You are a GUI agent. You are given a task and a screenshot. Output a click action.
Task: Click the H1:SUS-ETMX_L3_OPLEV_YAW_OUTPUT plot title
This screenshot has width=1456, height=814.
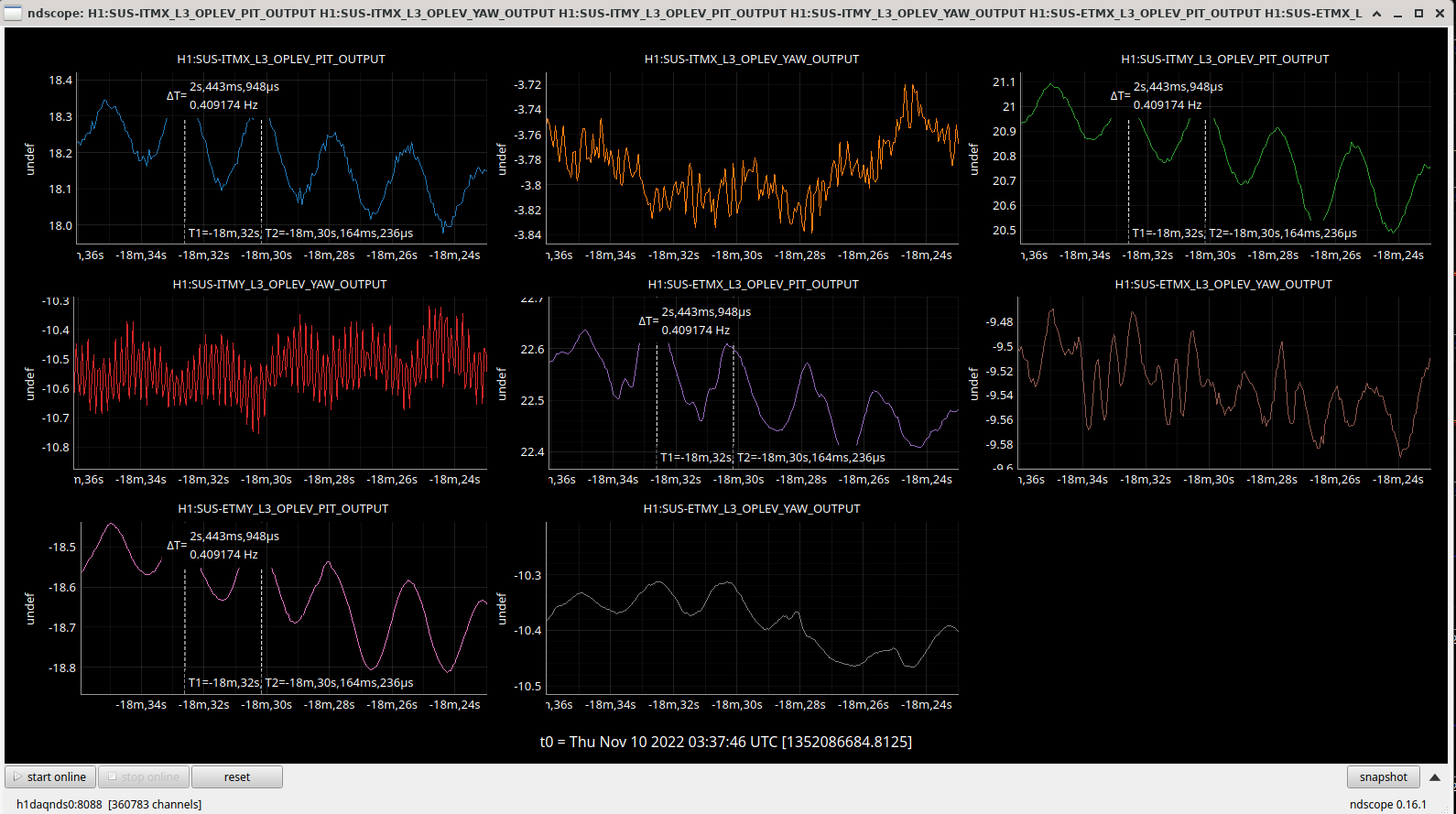[1222, 284]
